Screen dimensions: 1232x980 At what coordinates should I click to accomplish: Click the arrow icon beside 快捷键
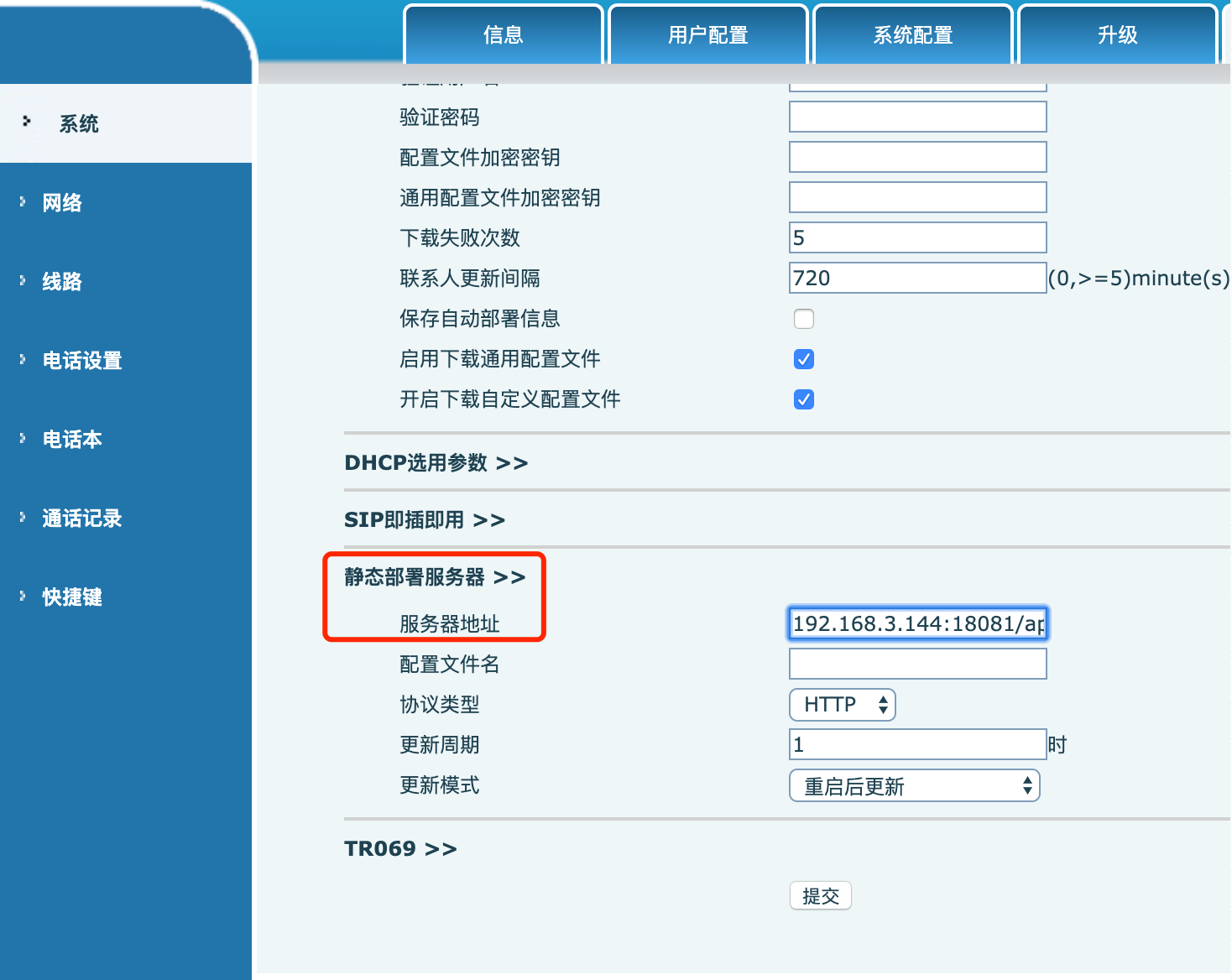click(23, 596)
